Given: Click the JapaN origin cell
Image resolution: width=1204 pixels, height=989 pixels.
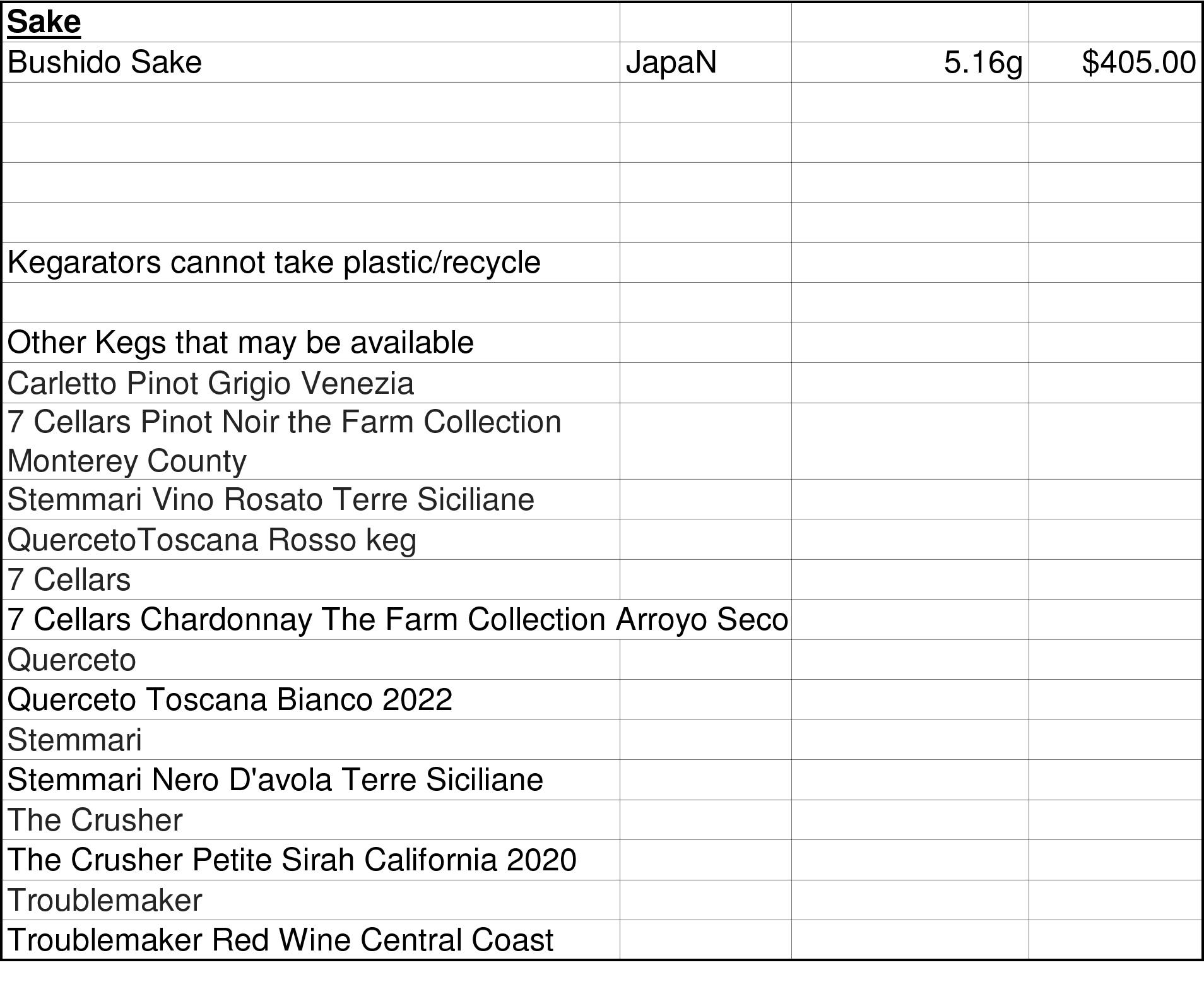Looking at the screenshot, I should coord(671,62).
